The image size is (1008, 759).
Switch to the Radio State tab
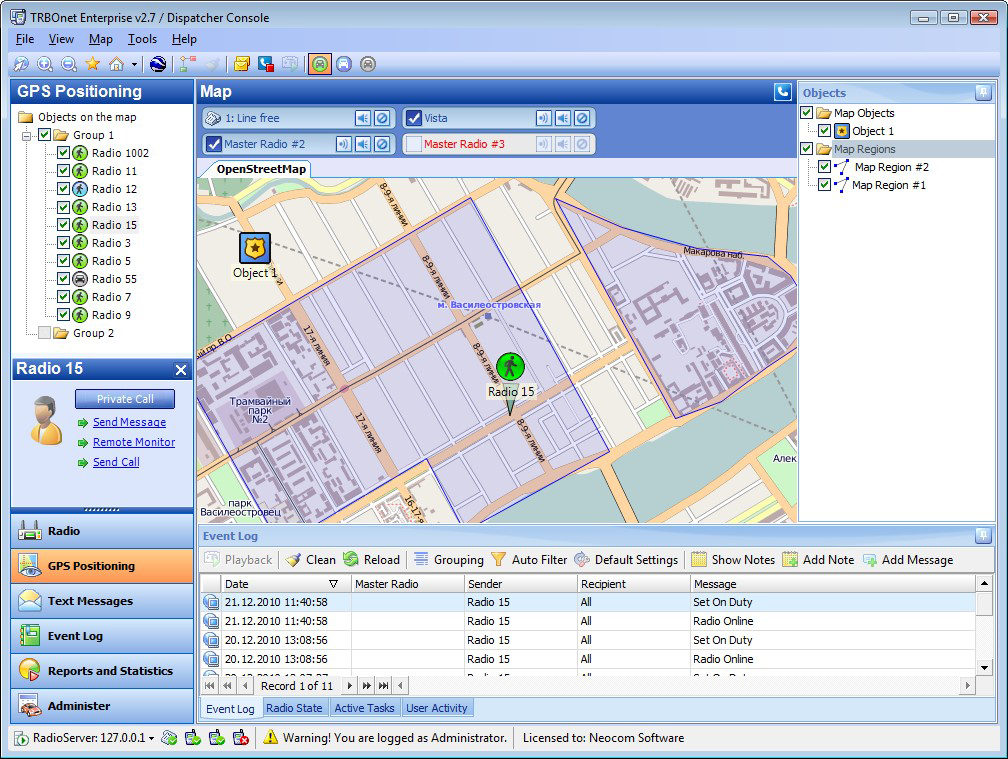click(x=294, y=708)
